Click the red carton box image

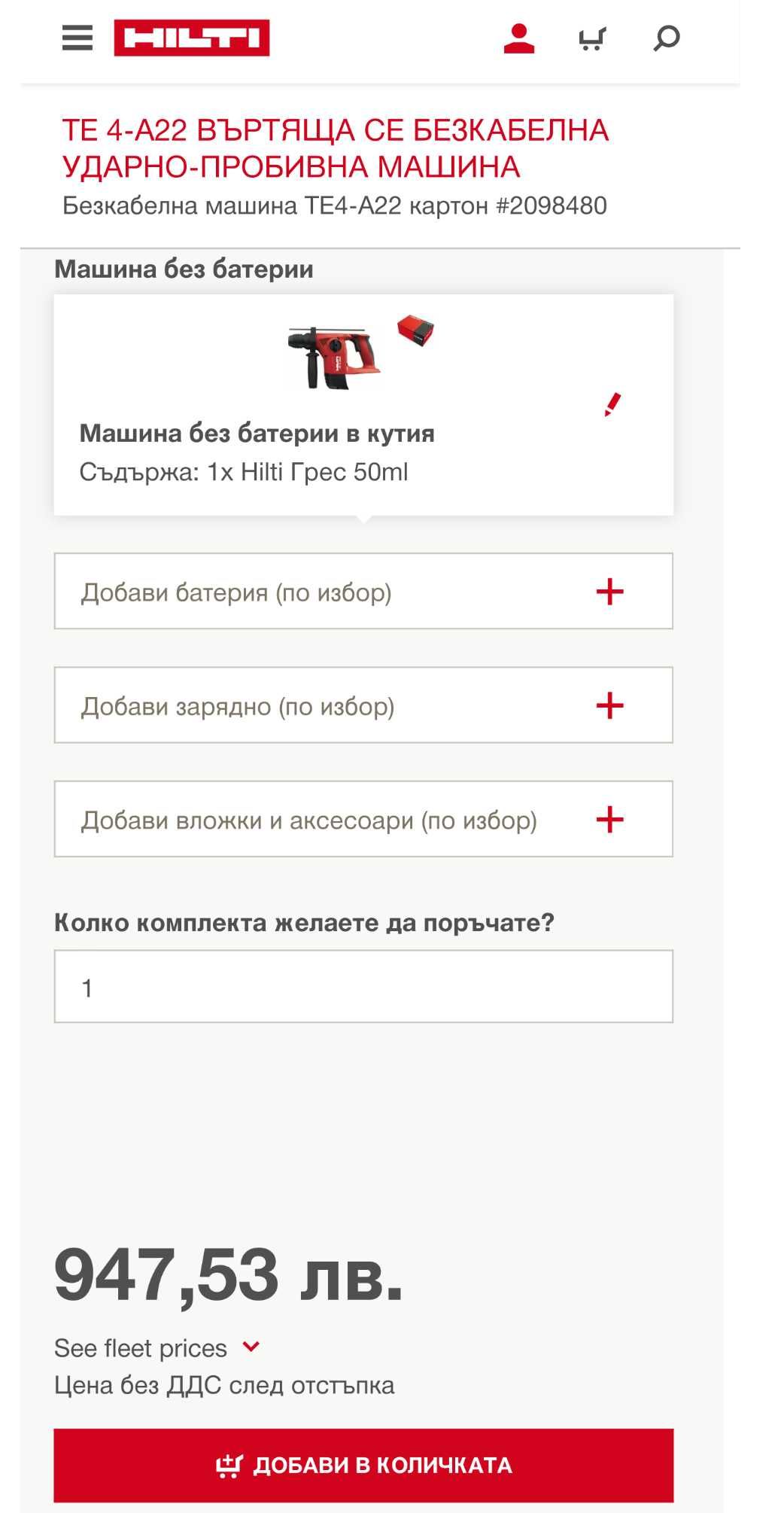click(x=415, y=330)
